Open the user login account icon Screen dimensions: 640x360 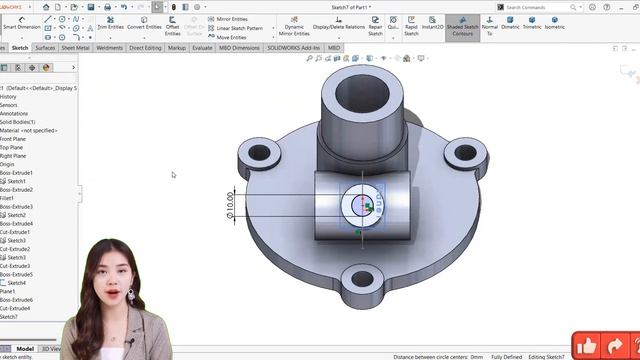coord(592,7)
